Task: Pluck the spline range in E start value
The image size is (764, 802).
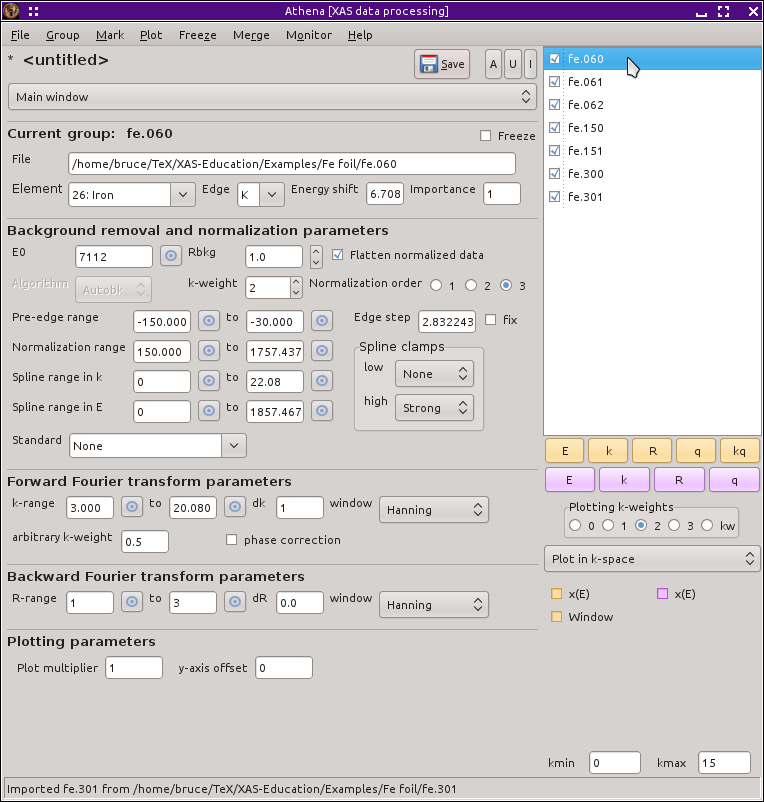Action: [209, 411]
